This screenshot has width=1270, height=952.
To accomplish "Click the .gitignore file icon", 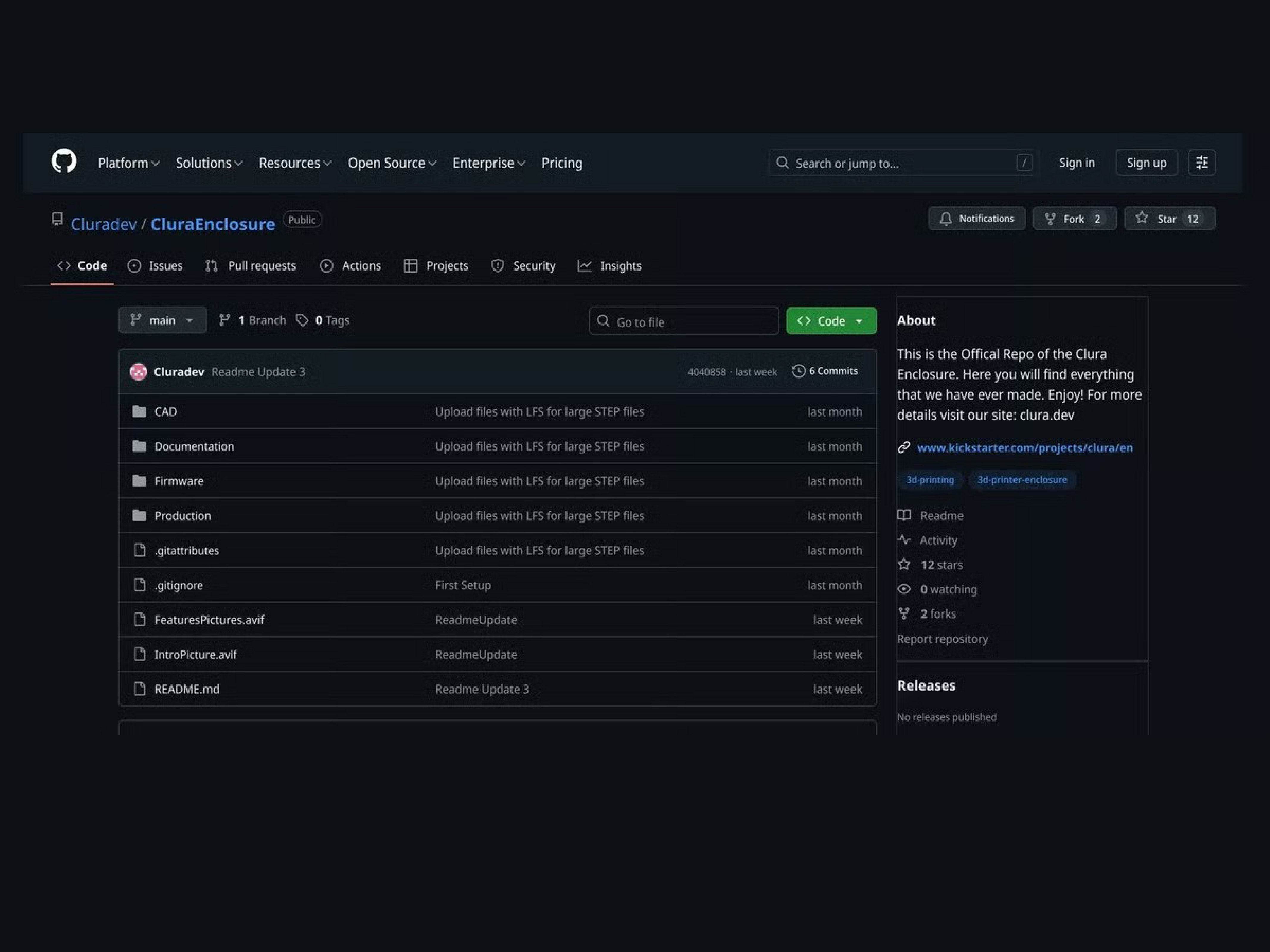I will (x=140, y=585).
